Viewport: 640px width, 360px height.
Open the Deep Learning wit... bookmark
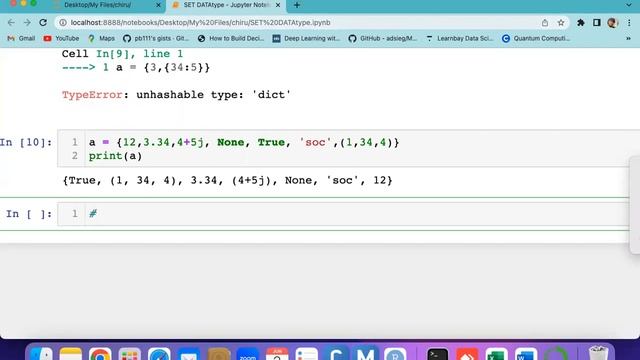coord(306,38)
